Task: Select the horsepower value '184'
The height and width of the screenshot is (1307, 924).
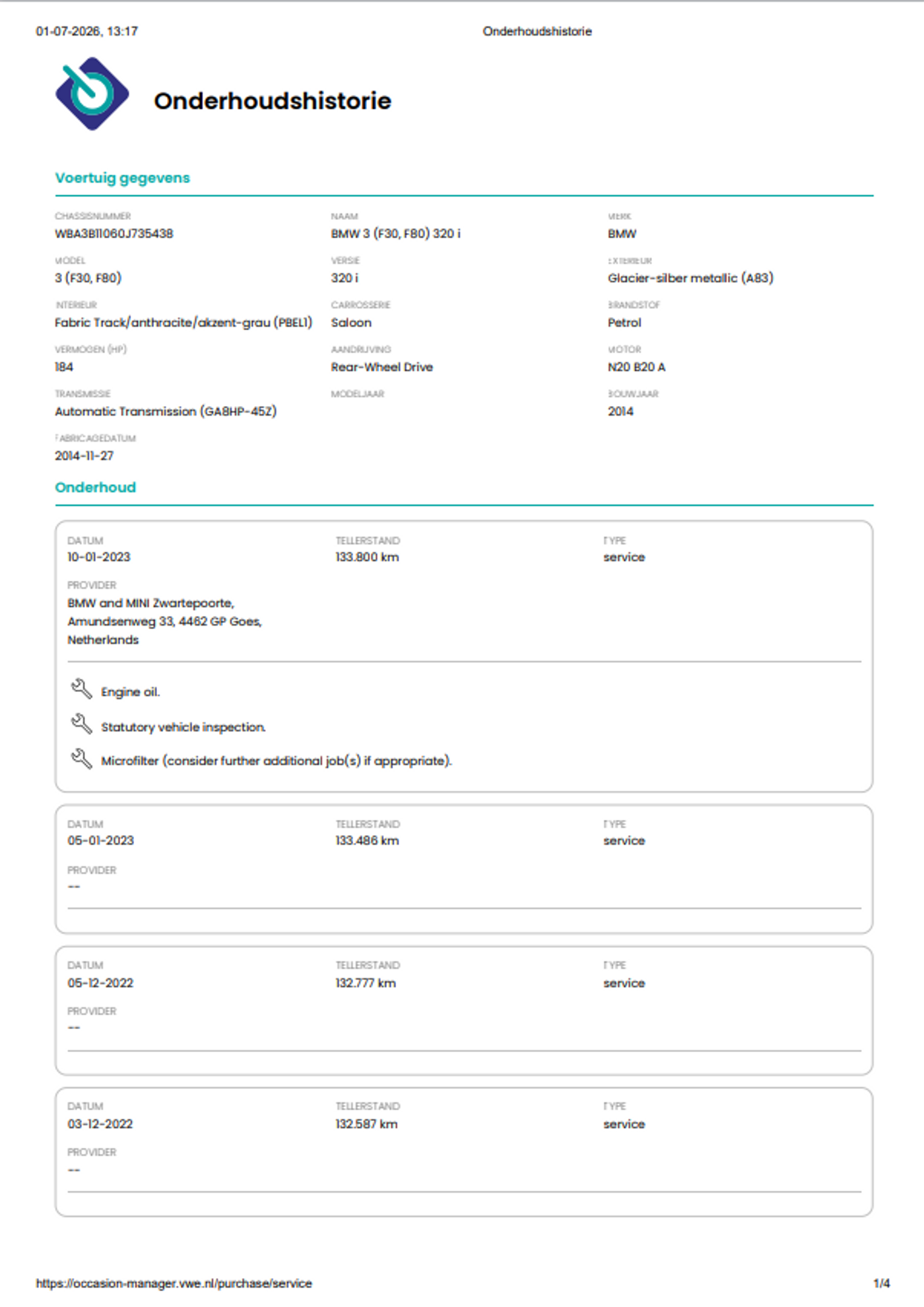Action: coord(64,367)
